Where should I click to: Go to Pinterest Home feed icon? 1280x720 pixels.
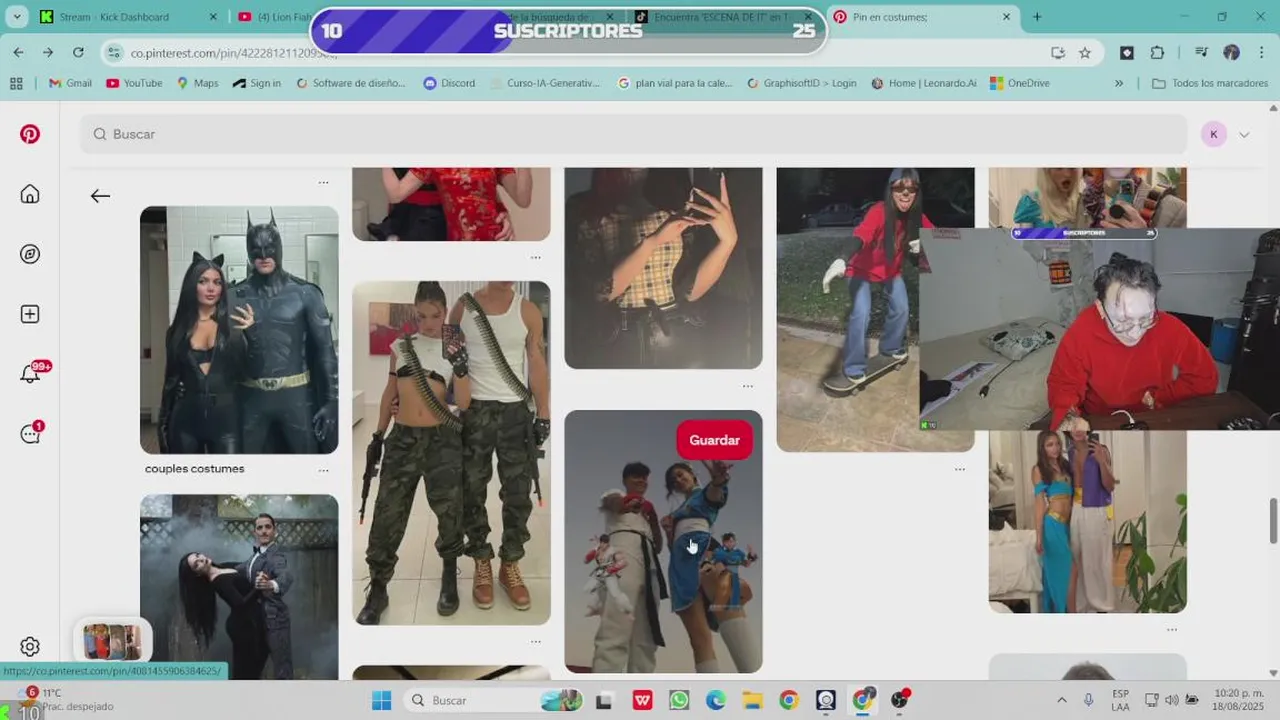point(30,194)
